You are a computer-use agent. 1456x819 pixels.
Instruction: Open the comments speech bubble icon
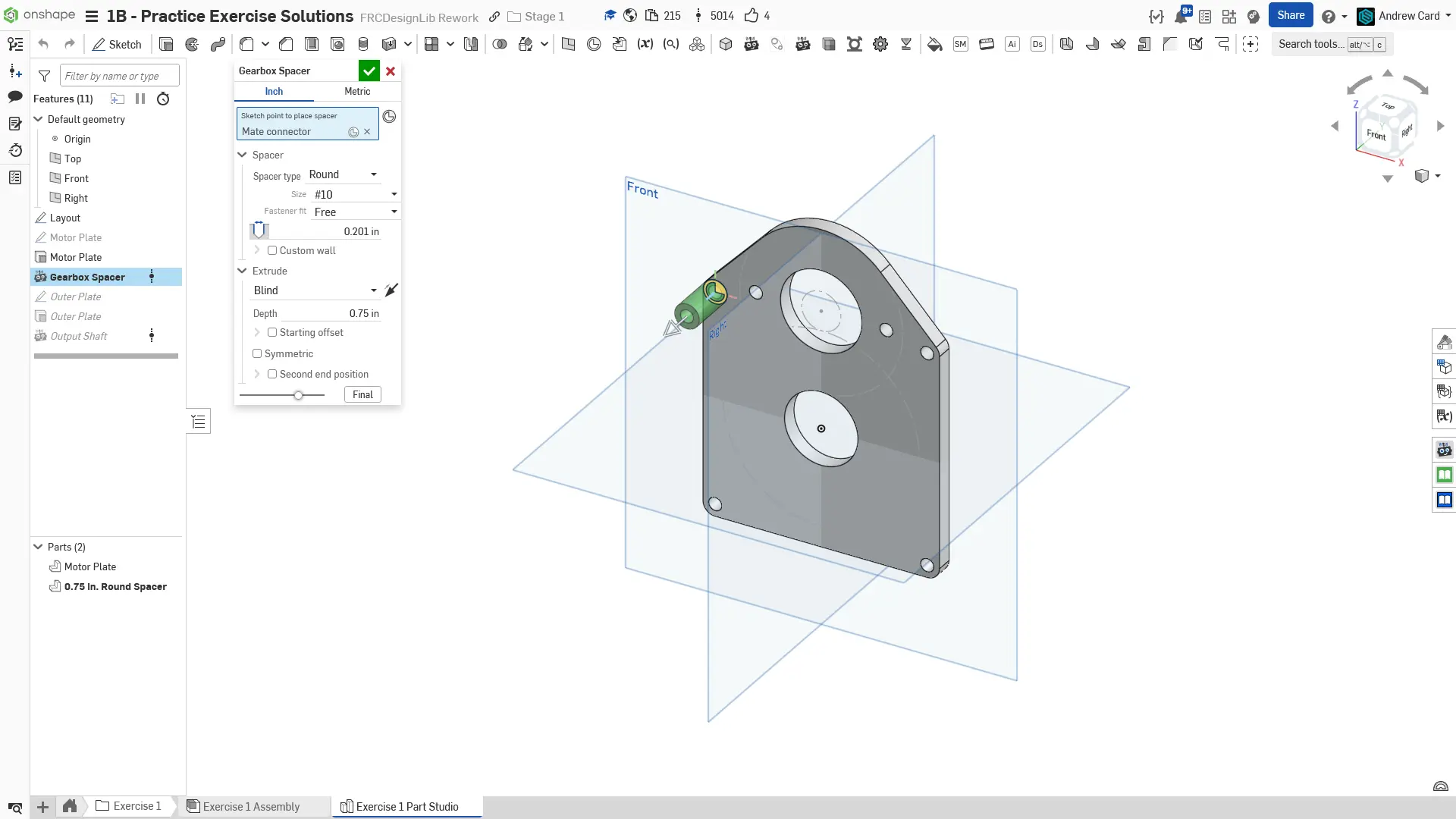[x=15, y=96]
